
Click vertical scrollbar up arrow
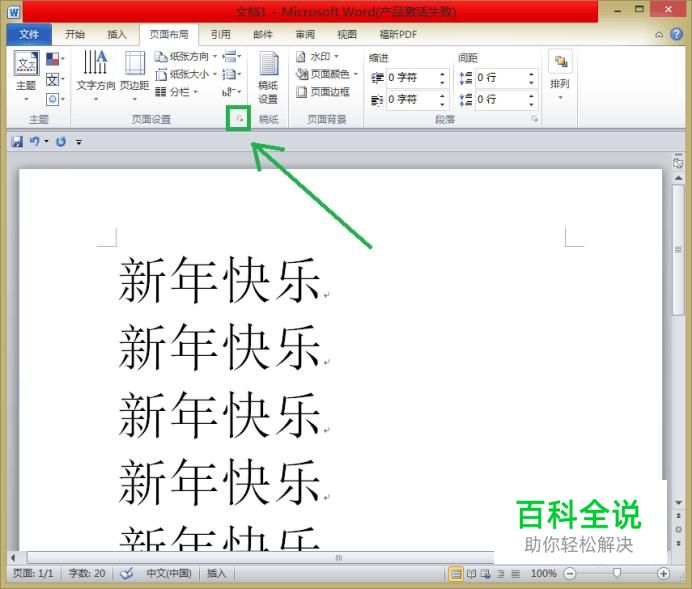tap(678, 177)
